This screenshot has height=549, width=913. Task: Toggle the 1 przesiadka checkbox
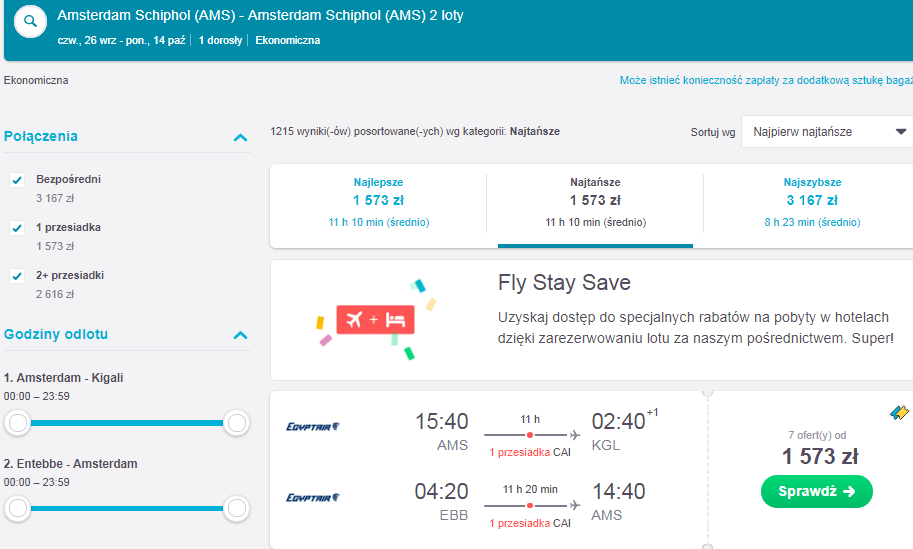pos(17,228)
